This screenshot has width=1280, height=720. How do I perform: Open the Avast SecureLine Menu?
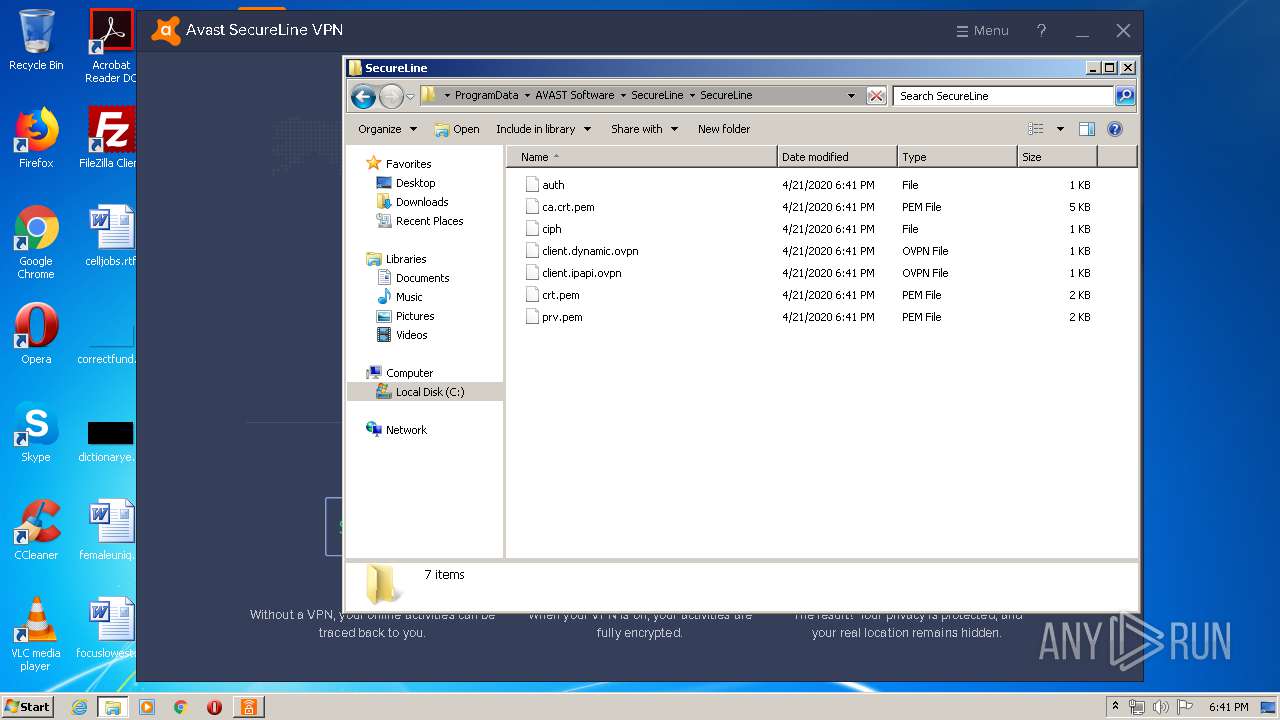click(x=982, y=31)
